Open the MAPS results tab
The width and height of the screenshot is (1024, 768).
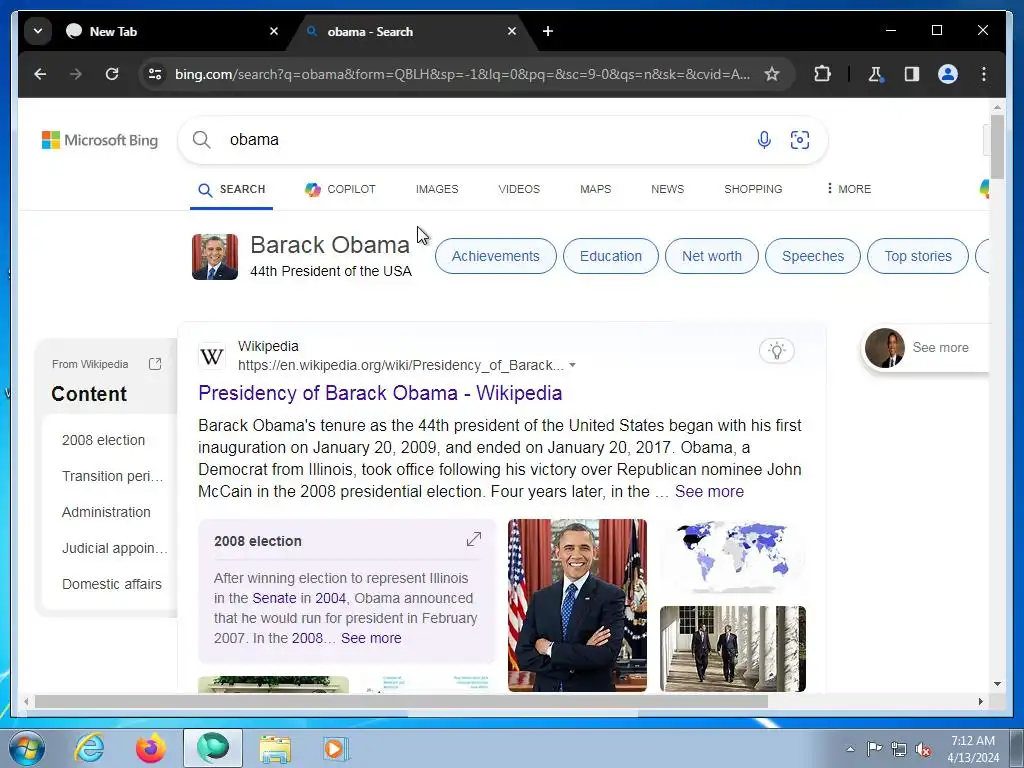click(x=596, y=189)
